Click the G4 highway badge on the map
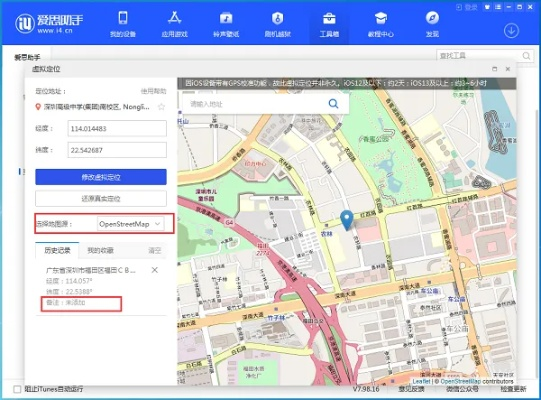This screenshot has width=541, height=400. 229,223
